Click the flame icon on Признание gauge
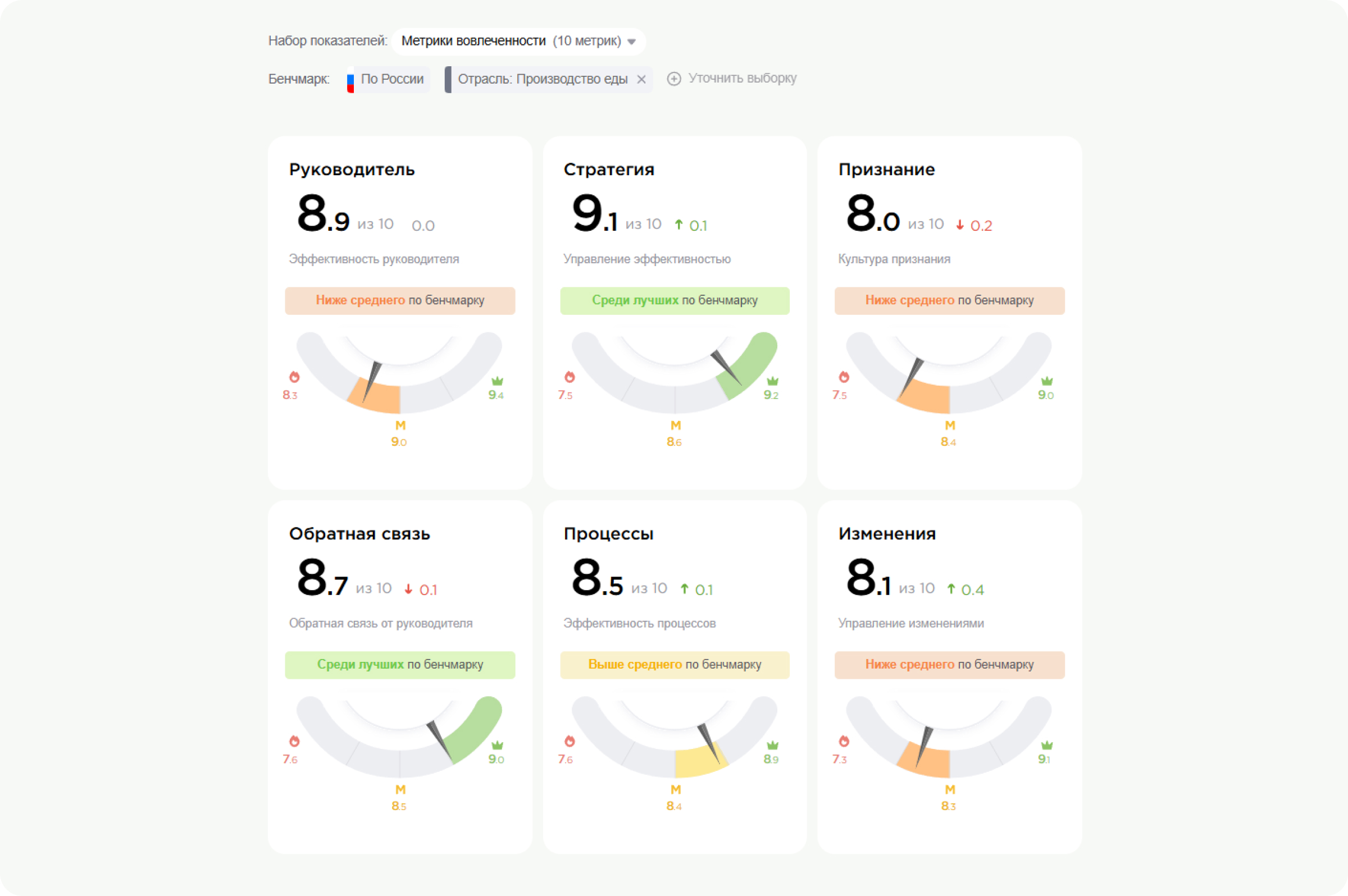The width and height of the screenshot is (1348, 896). [x=844, y=377]
